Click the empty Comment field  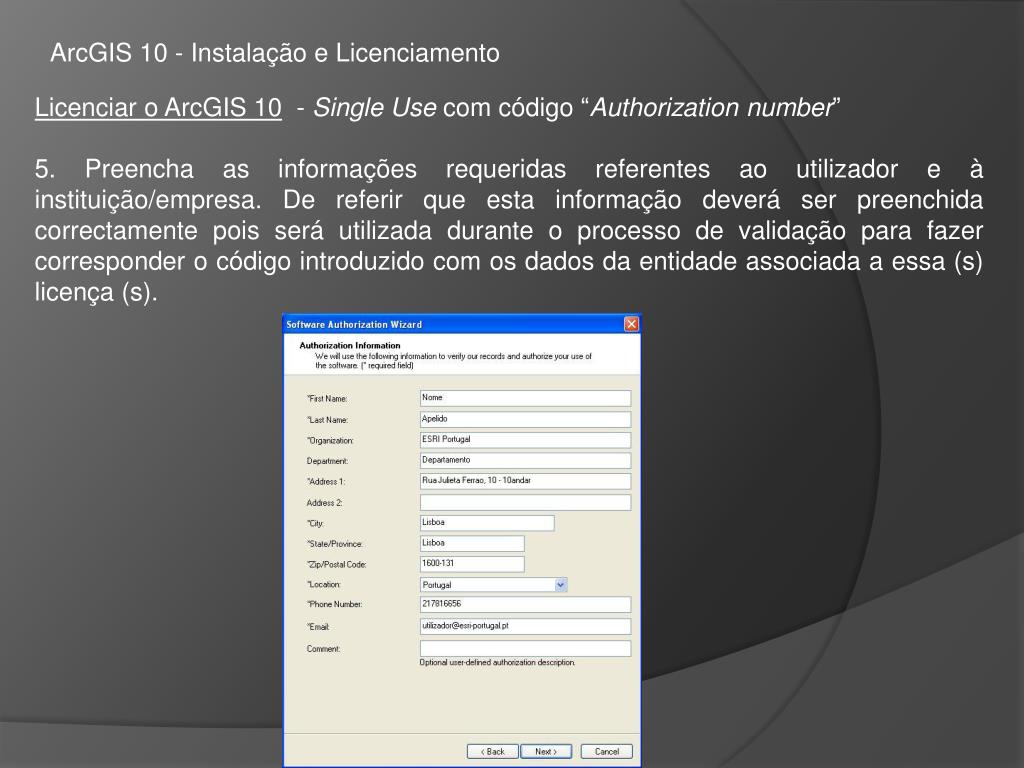(x=525, y=648)
